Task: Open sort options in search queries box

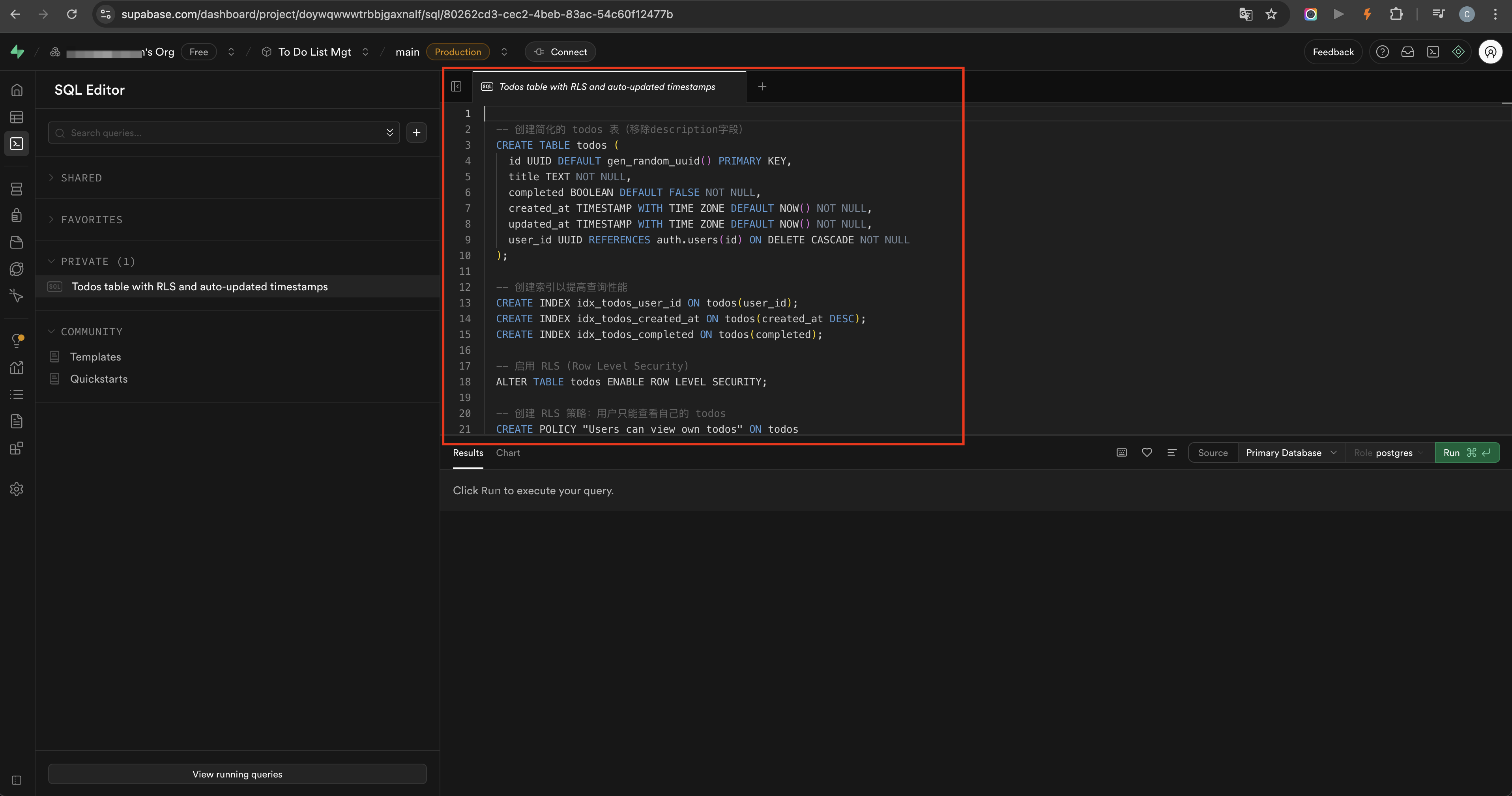Action: pyautogui.click(x=389, y=133)
